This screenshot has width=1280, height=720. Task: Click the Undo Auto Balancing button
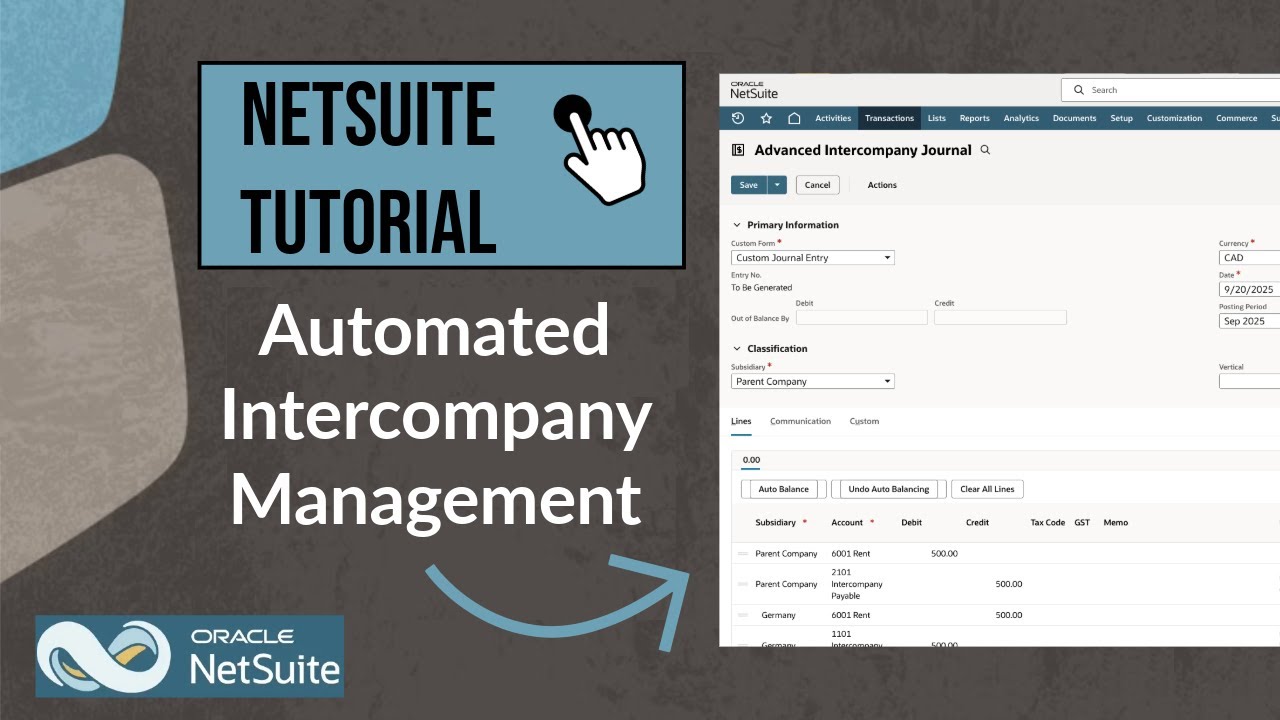click(888, 489)
